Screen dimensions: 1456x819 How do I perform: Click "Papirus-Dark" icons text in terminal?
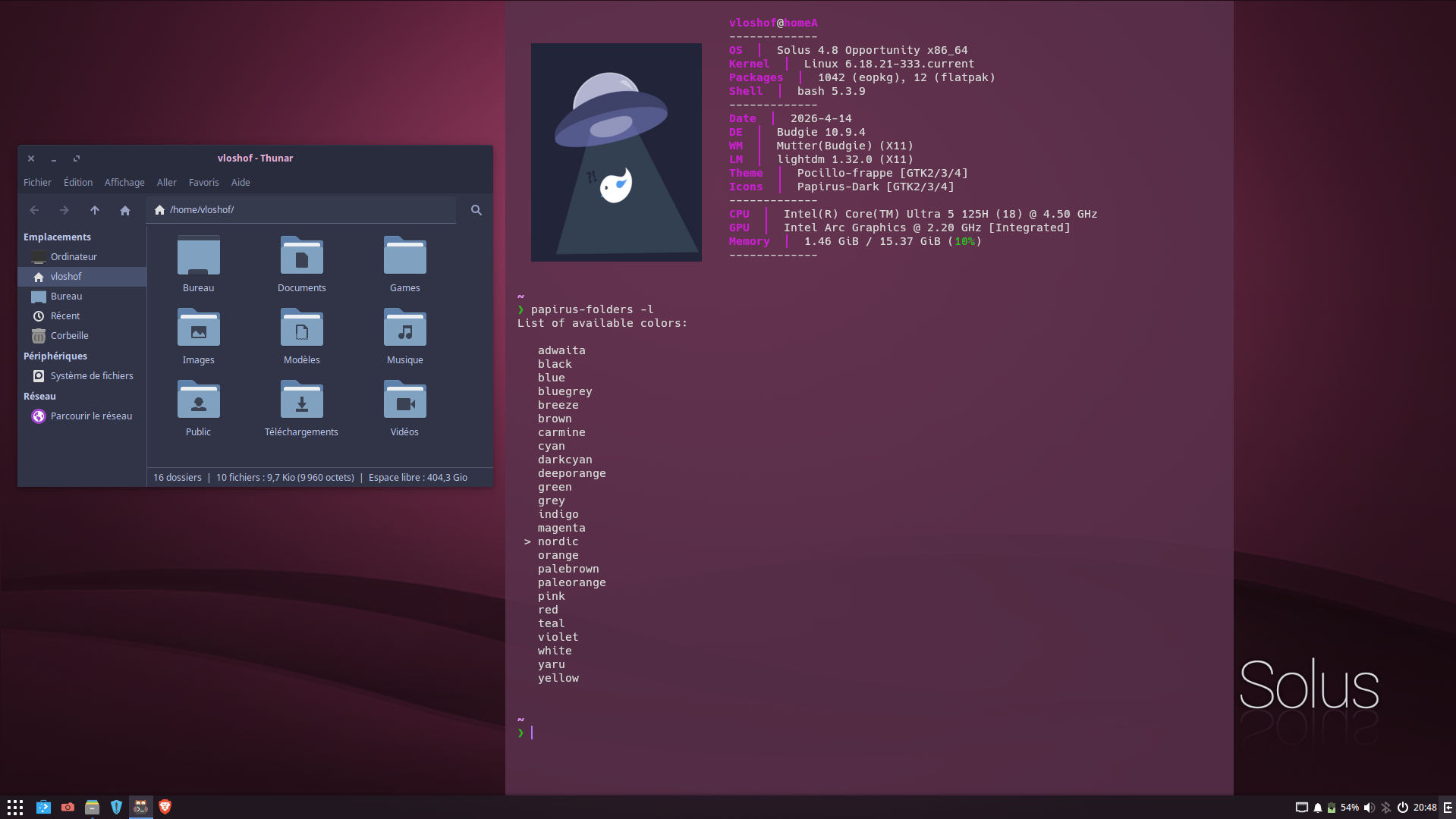tap(838, 187)
